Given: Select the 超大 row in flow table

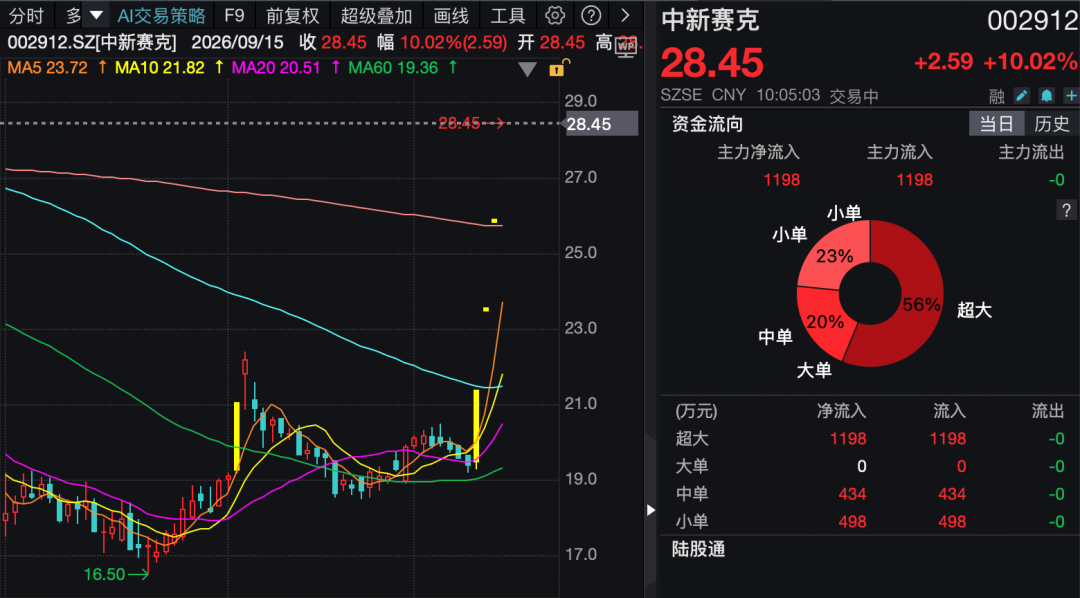Looking at the screenshot, I should click(x=869, y=439).
